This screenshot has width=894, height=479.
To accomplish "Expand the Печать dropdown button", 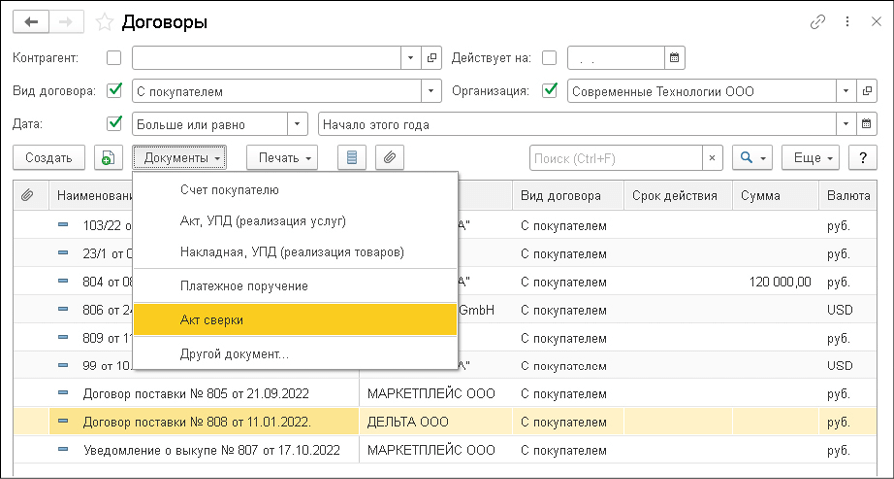I will click(x=287, y=158).
